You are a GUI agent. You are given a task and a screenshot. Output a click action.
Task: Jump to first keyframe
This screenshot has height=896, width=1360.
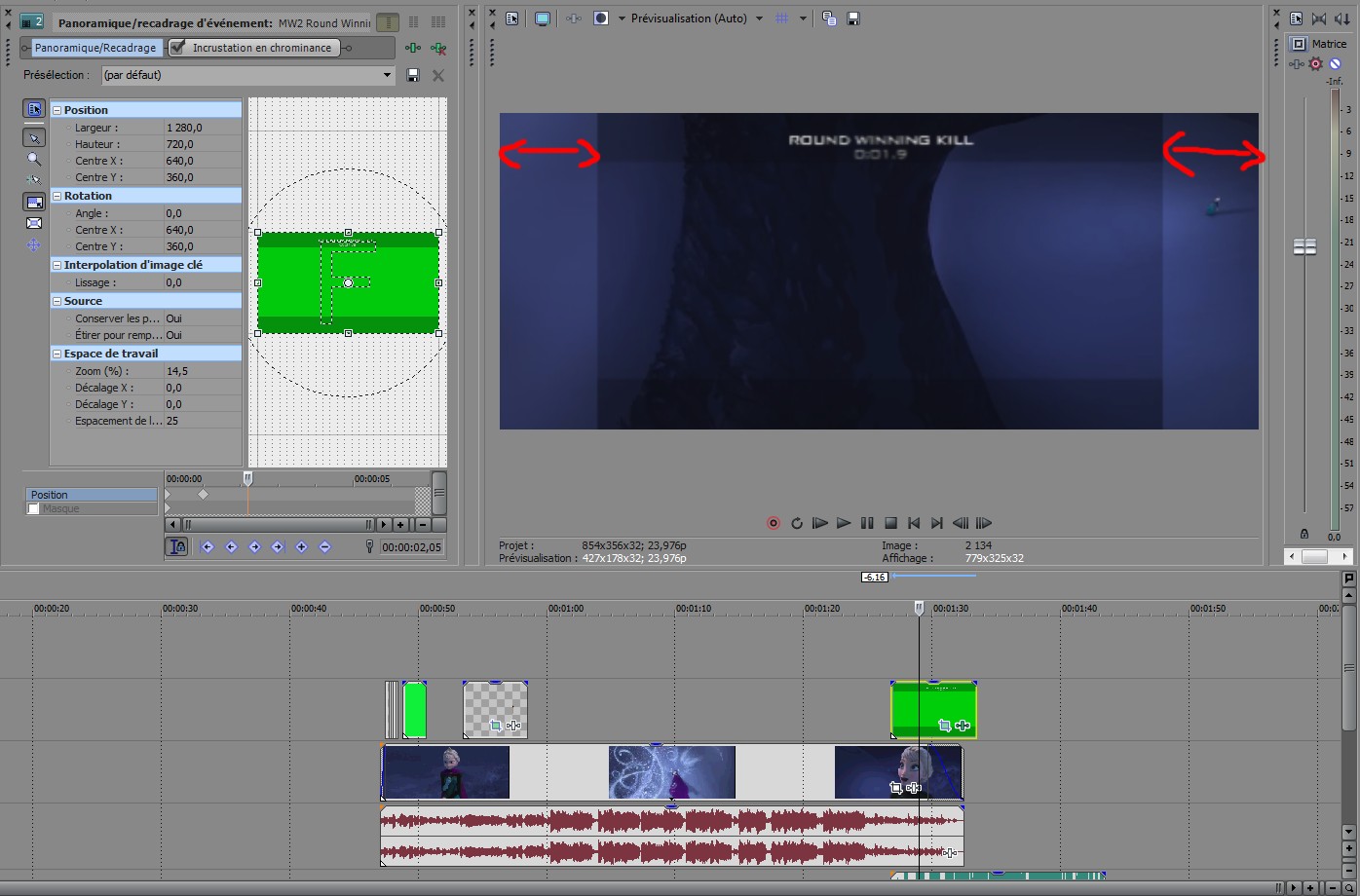[x=208, y=547]
